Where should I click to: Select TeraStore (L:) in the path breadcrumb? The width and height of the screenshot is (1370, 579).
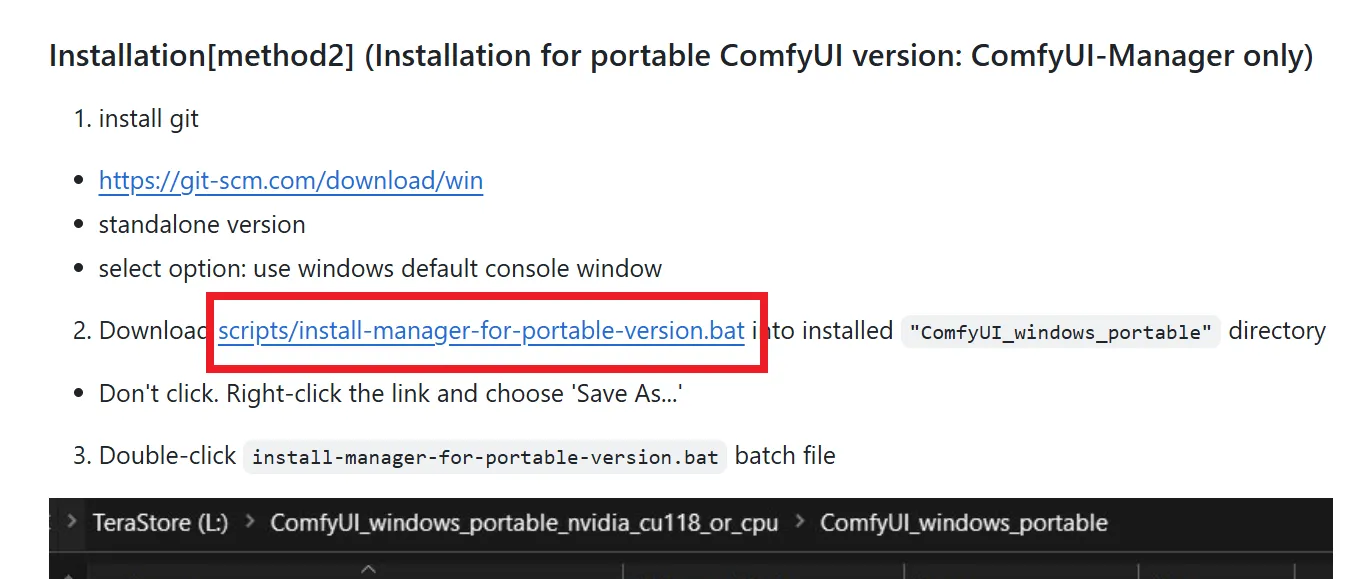pos(160,523)
